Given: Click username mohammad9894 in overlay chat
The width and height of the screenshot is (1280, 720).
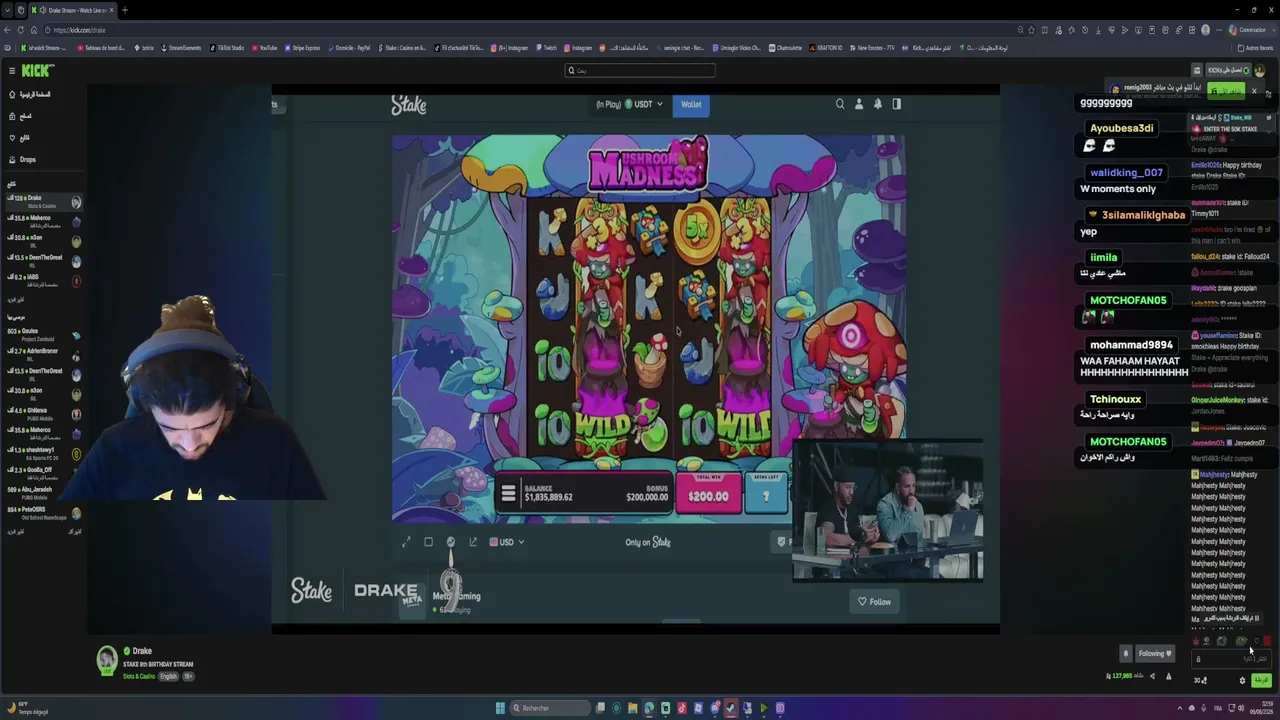Looking at the screenshot, I should pos(1131,345).
